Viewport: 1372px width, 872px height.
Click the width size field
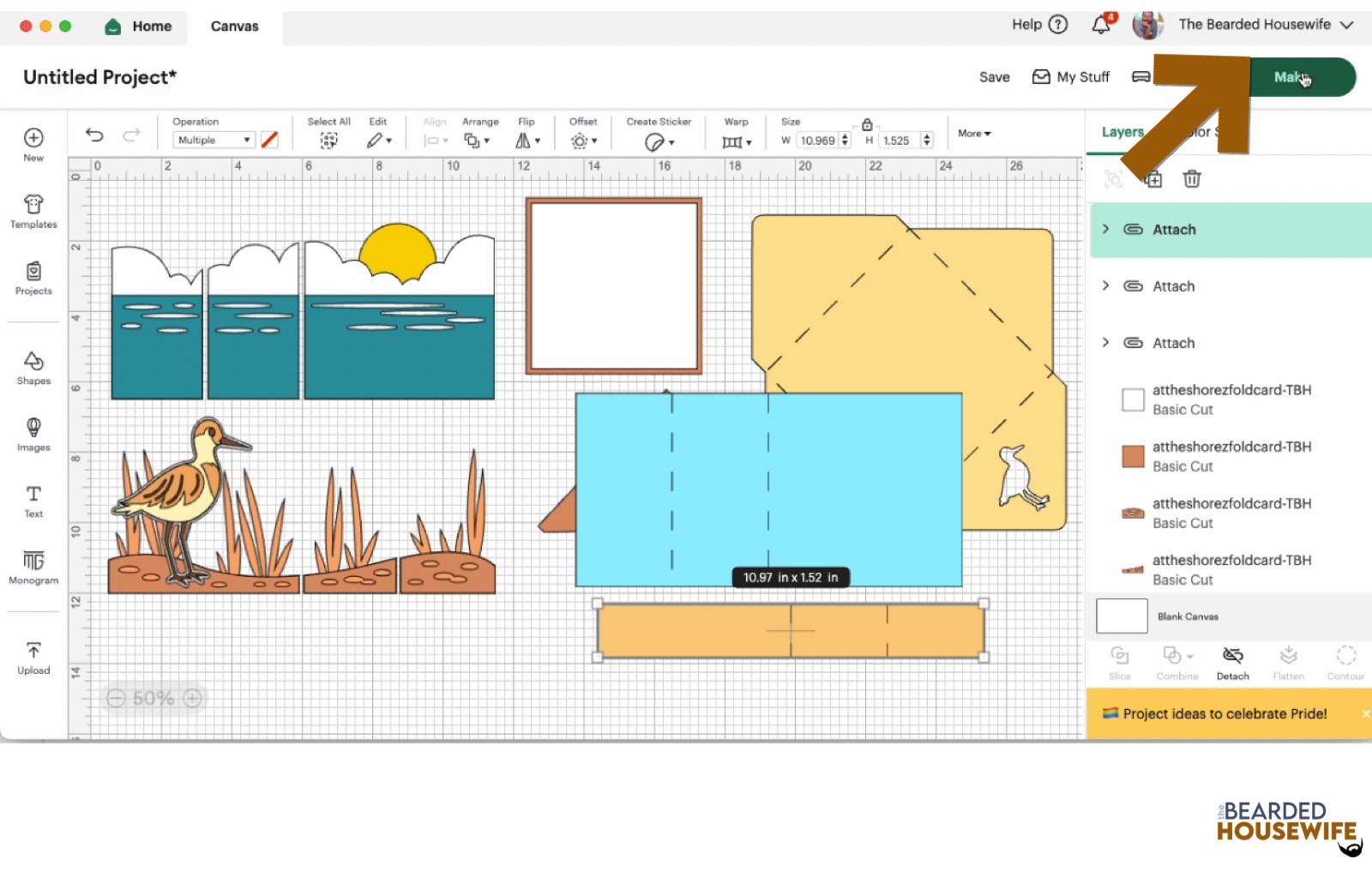817,140
